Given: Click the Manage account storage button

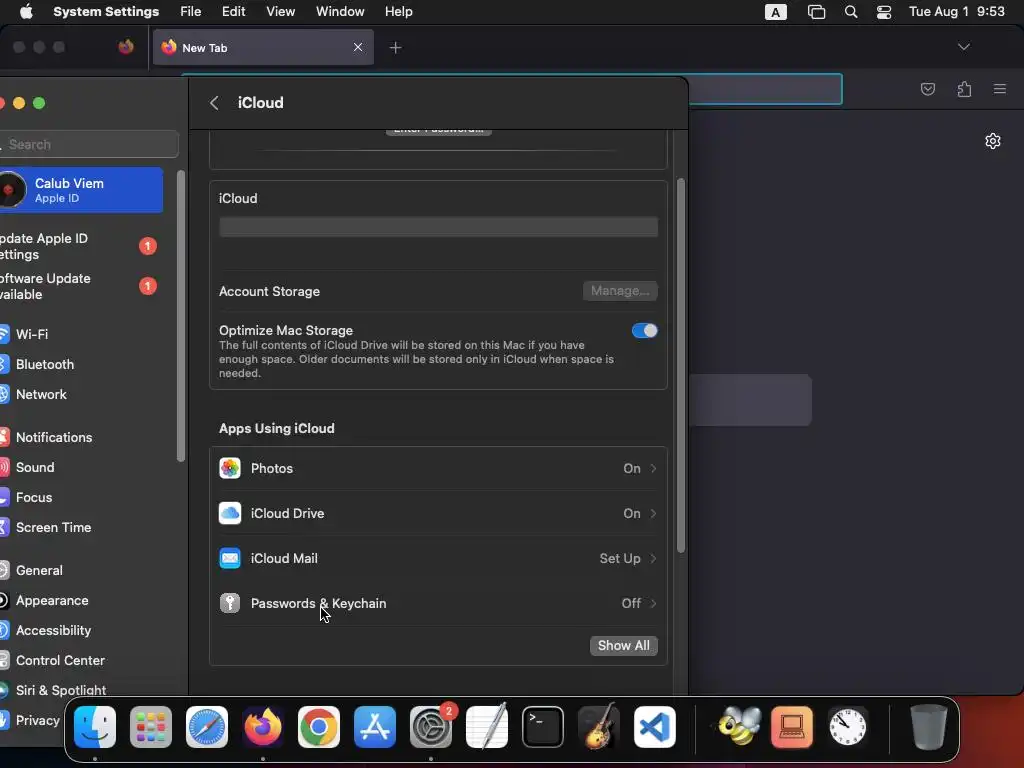Looking at the screenshot, I should (x=620, y=291).
